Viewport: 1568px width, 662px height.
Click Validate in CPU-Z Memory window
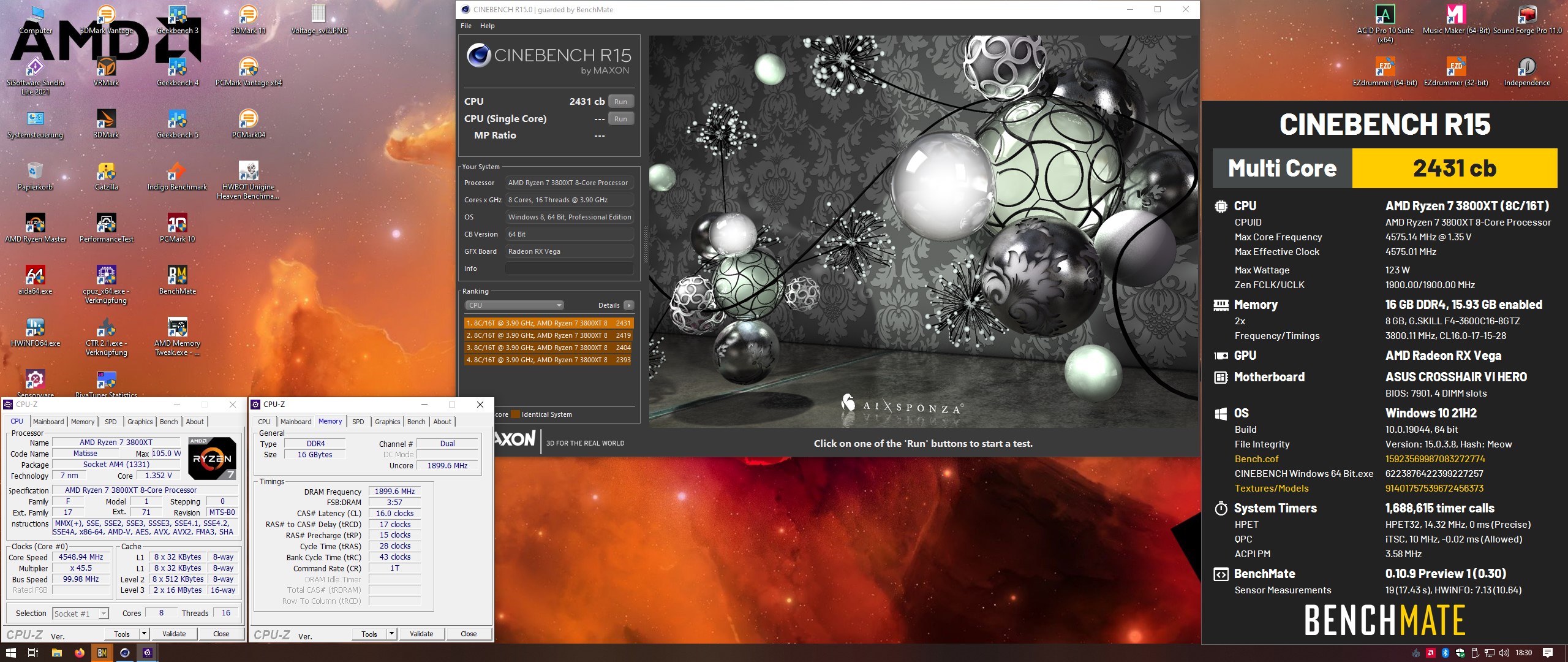point(421,634)
